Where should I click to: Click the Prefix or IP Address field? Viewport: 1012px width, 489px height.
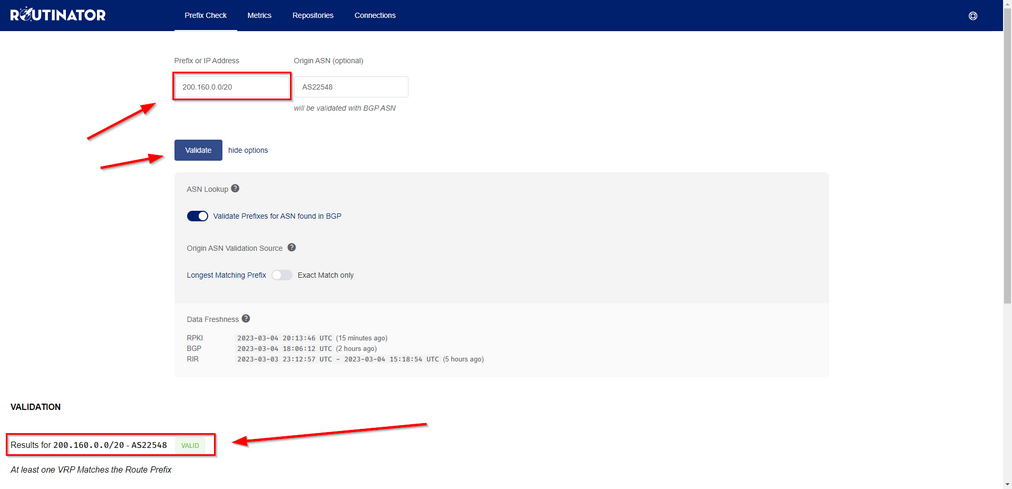click(232, 87)
